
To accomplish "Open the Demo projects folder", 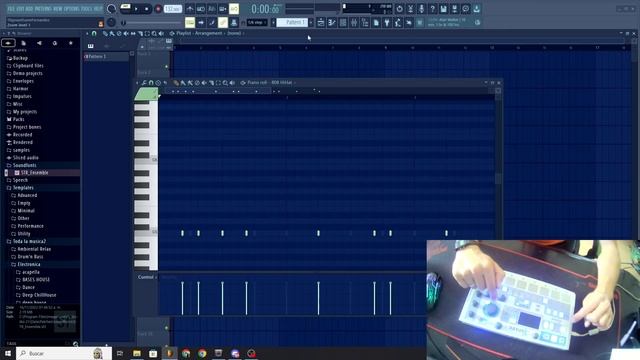I will pos(27,73).
